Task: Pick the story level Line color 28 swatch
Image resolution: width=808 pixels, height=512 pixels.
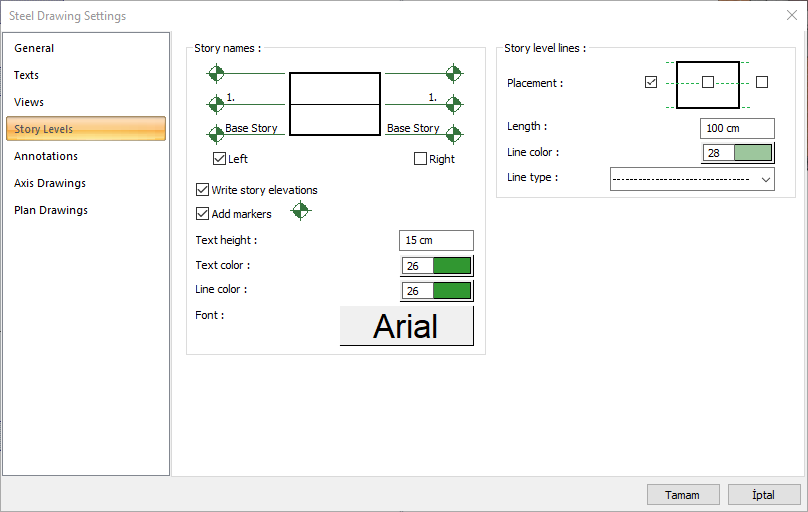Action: tap(738, 153)
